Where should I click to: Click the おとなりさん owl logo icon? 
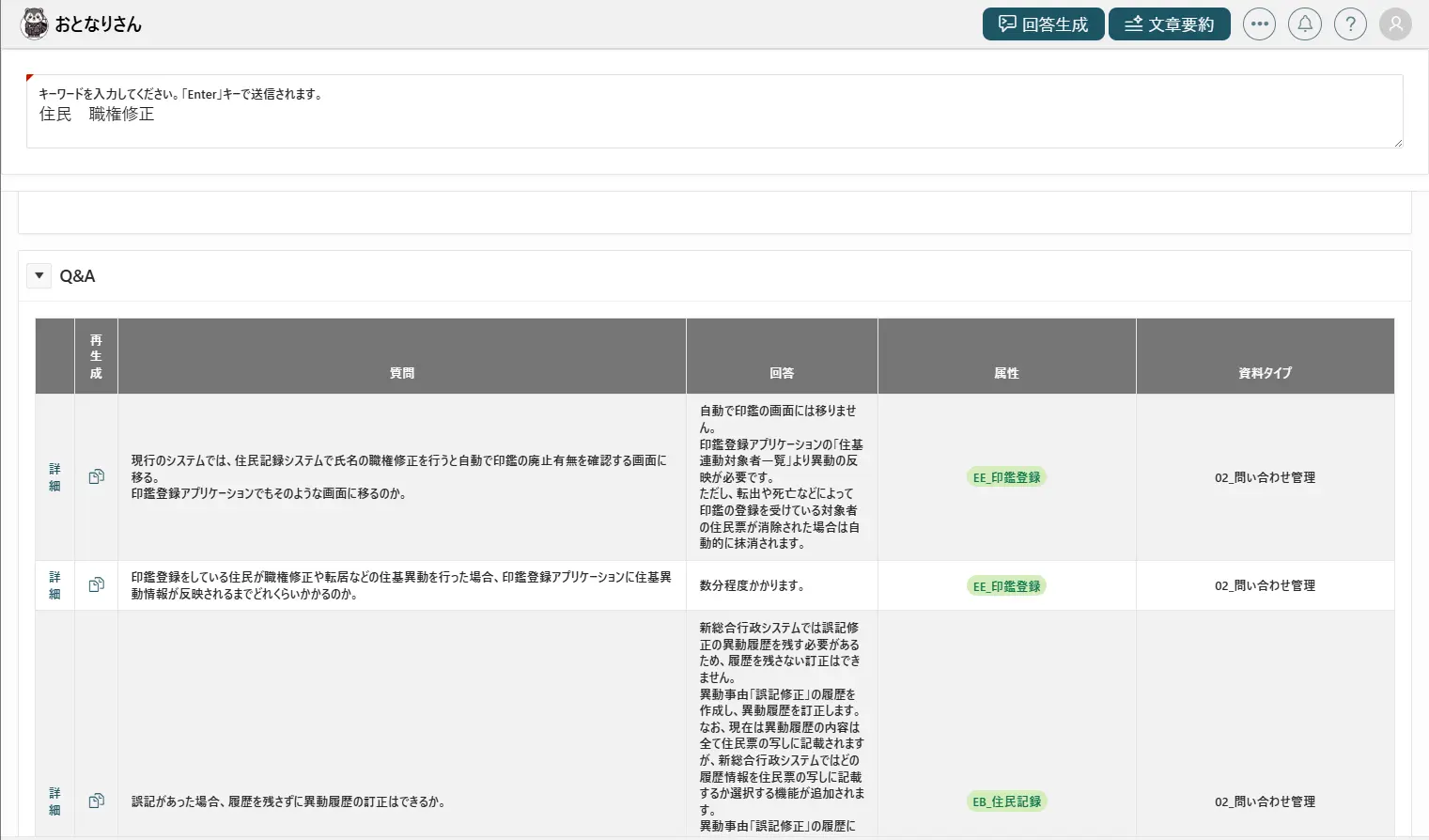coord(34,23)
